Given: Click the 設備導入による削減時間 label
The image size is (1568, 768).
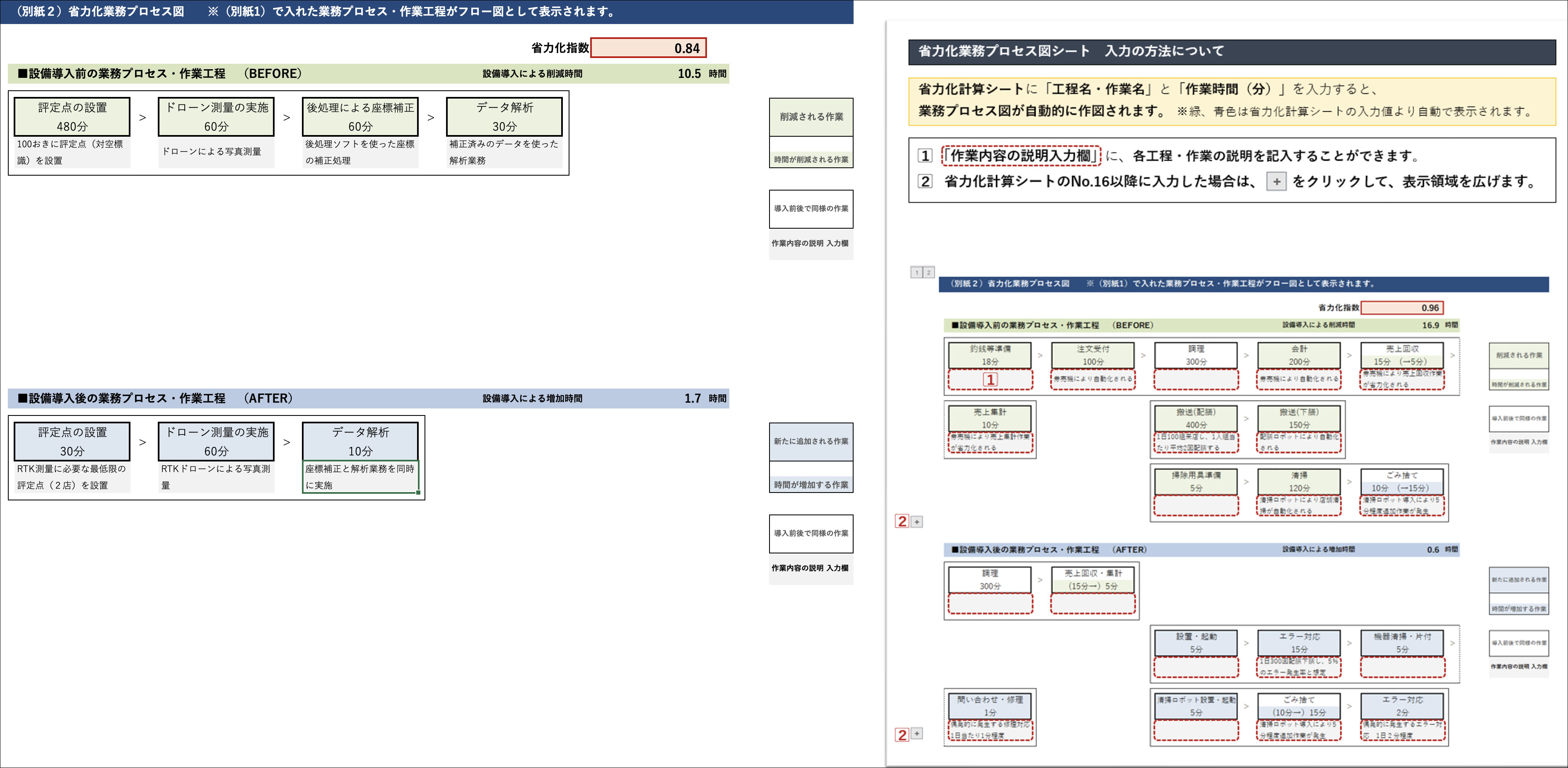Looking at the screenshot, I should tap(532, 74).
